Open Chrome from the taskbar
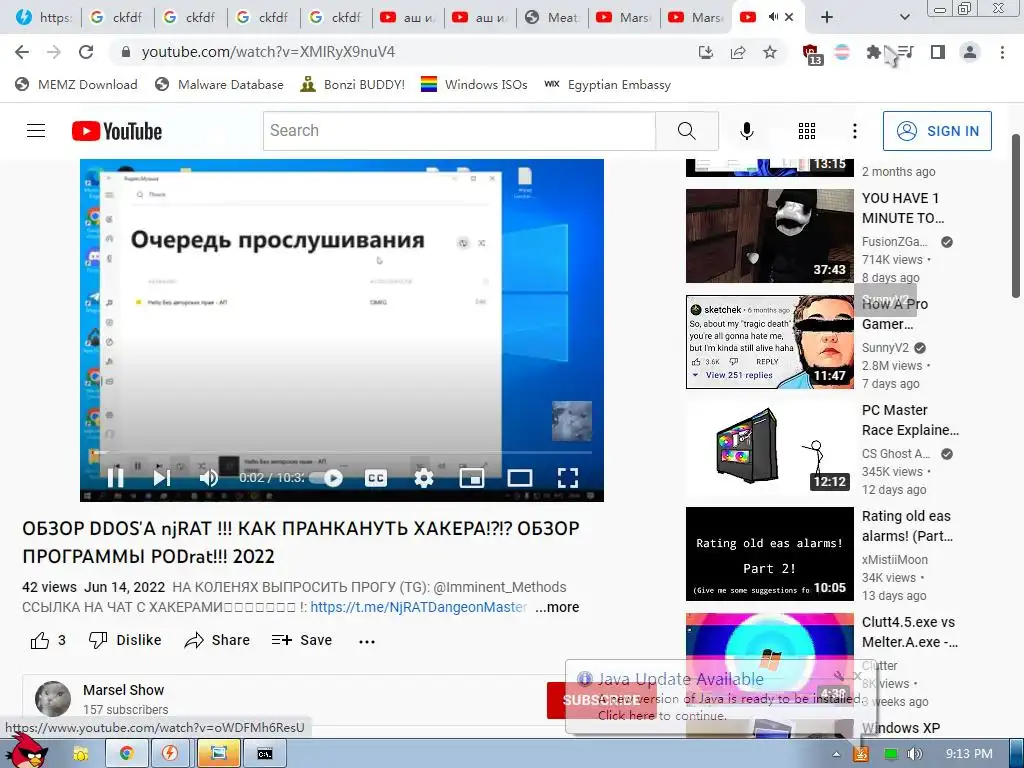Image resolution: width=1024 pixels, height=768 pixels. (126, 754)
